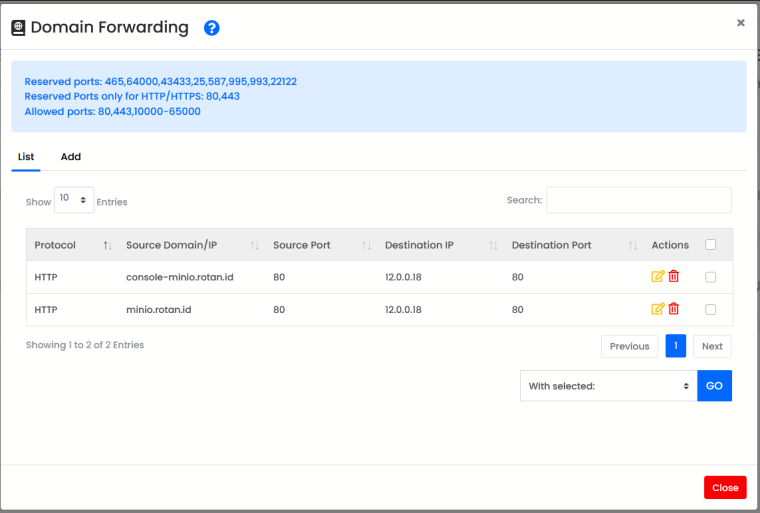Click the Destination IP column header
Viewport: 760px width, 513px height.
coord(441,245)
